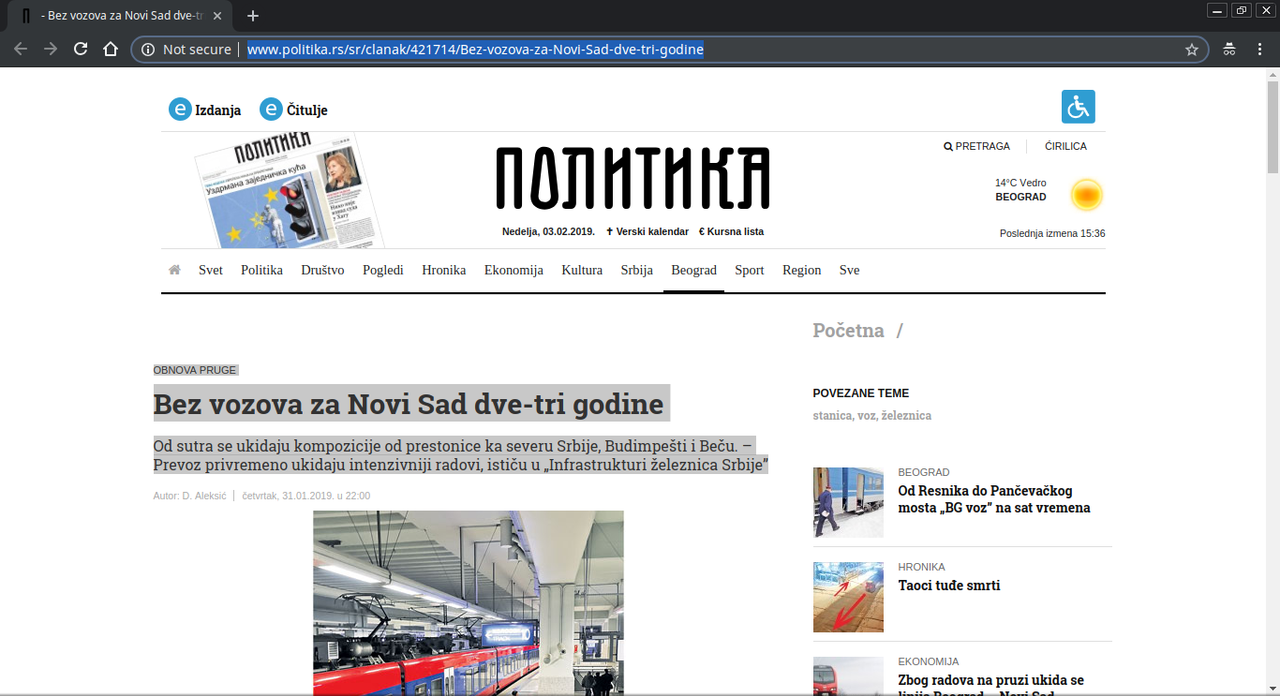Viewport: 1280px width, 696px height.
Task: Open the Region section
Action: tap(802, 270)
